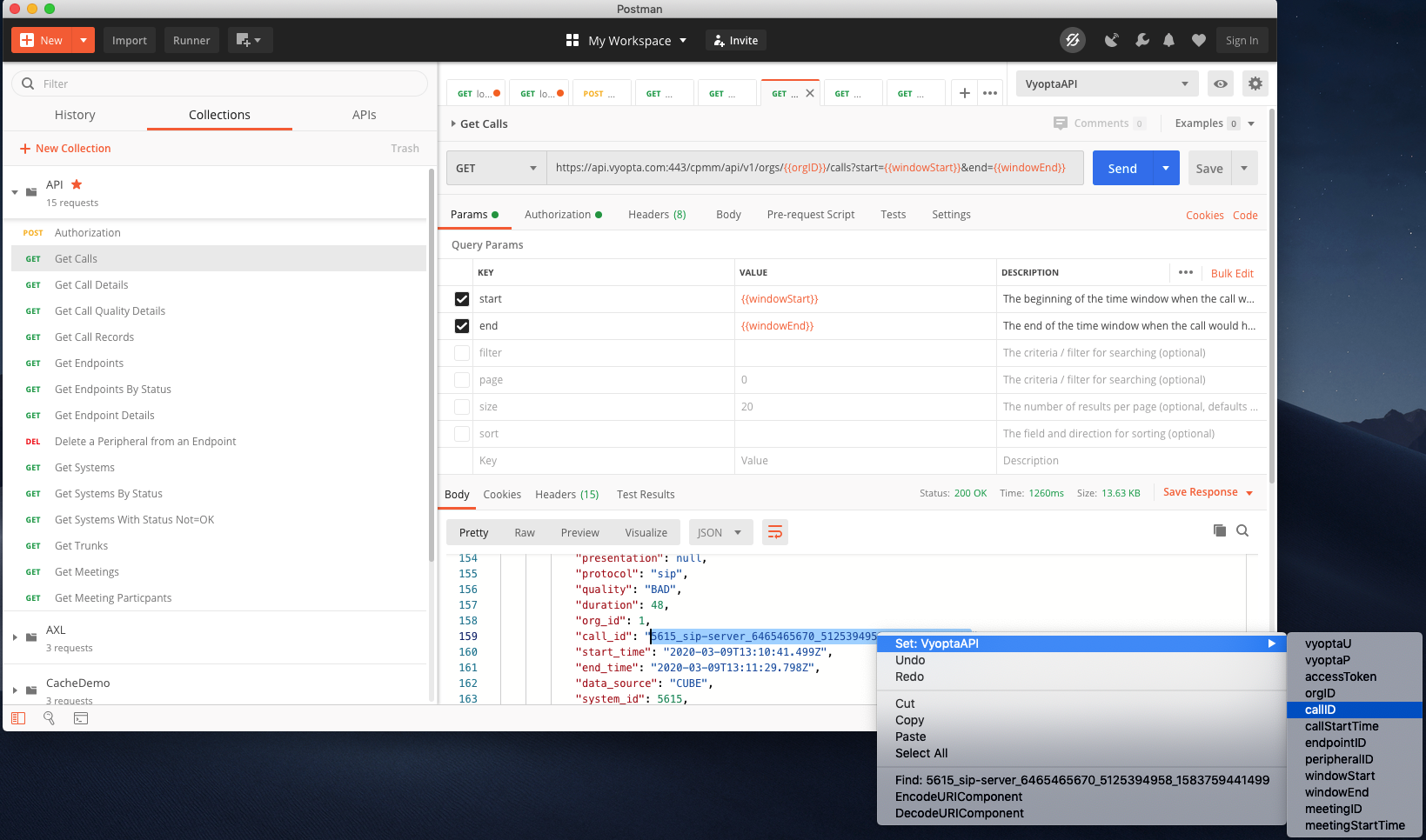Switch response view to Raw

[x=525, y=532]
